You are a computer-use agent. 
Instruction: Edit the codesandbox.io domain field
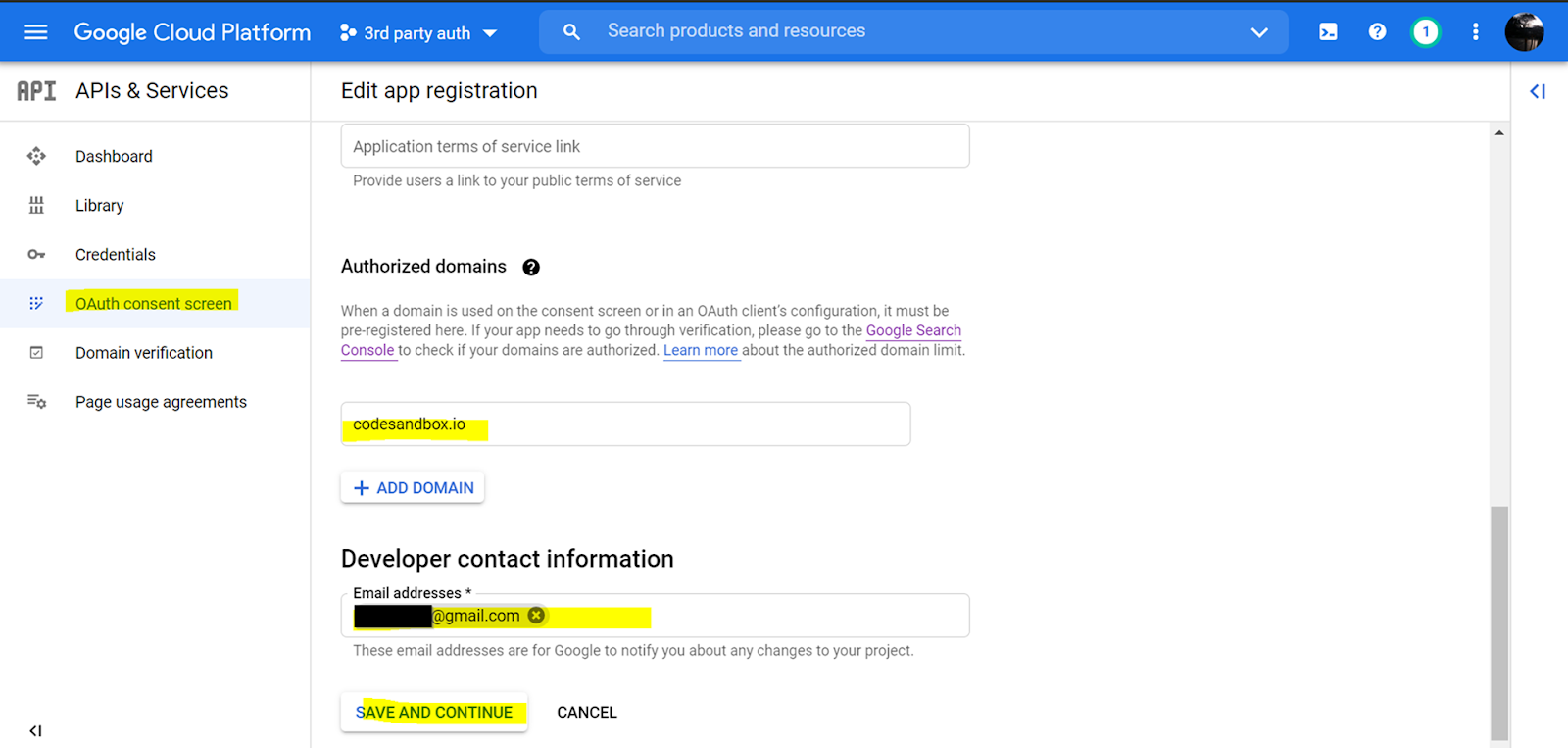point(625,424)
